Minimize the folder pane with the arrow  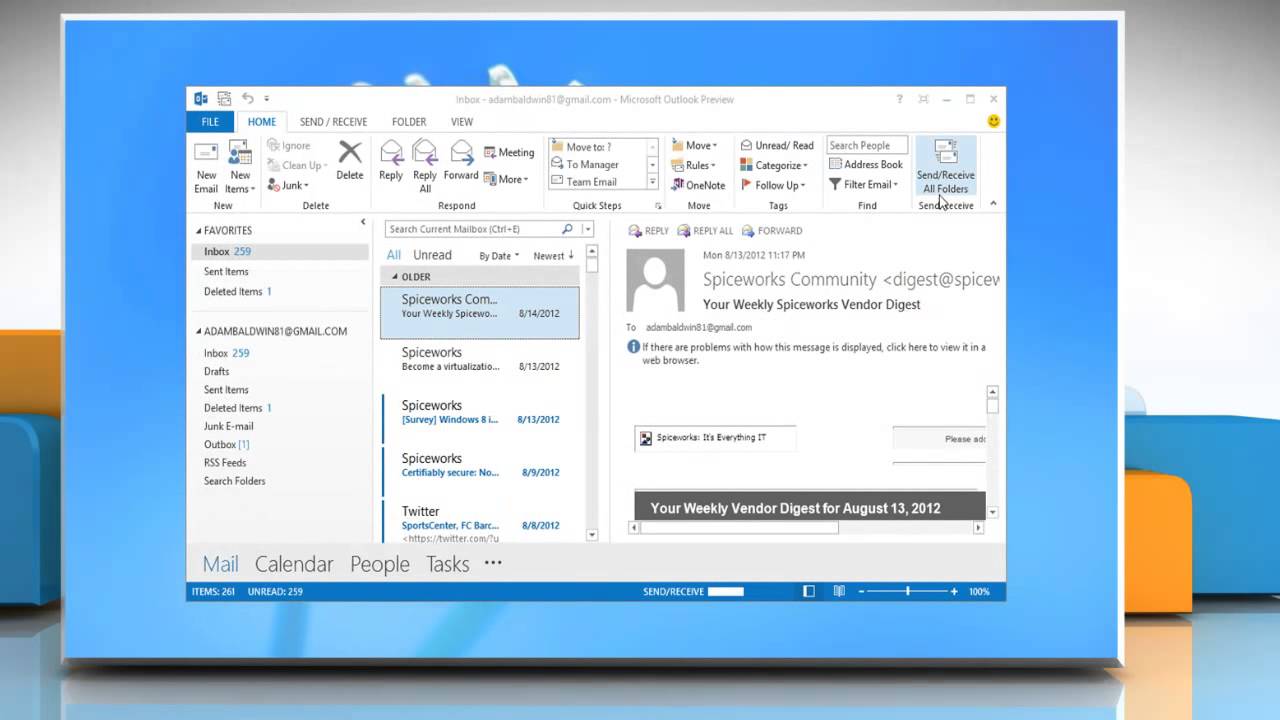click(363, 222)
